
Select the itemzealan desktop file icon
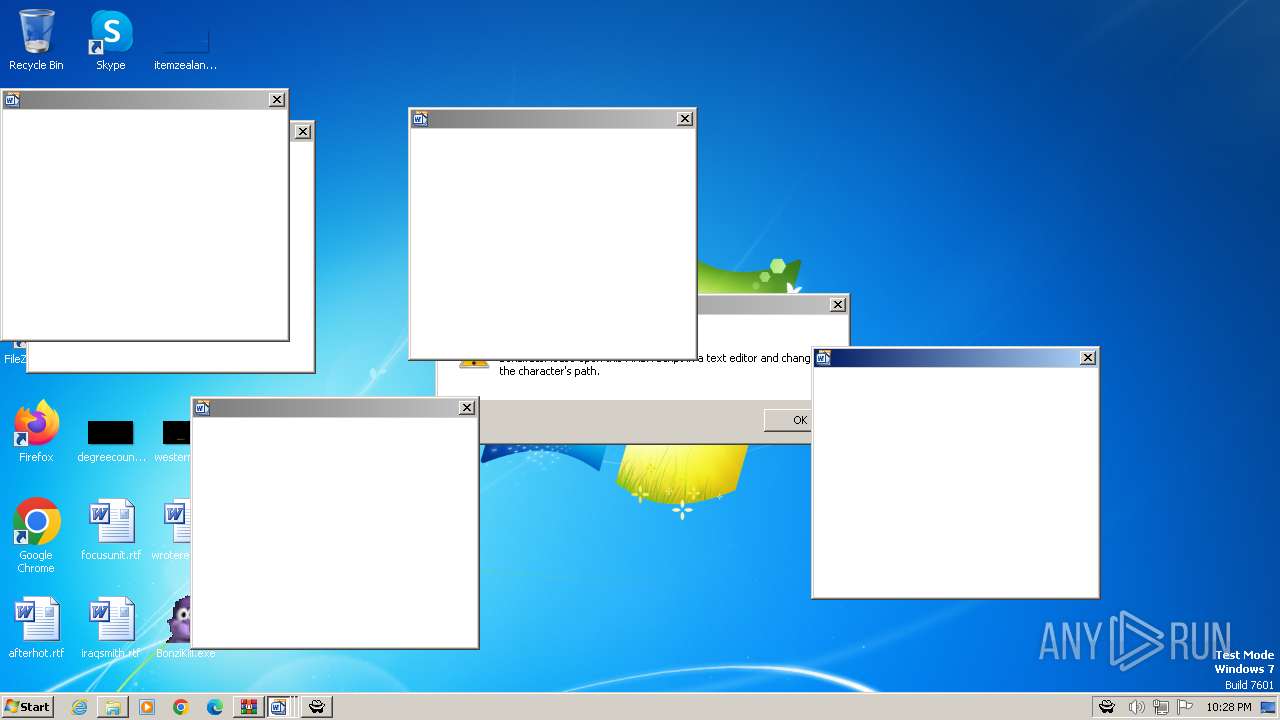pos(185,45)
